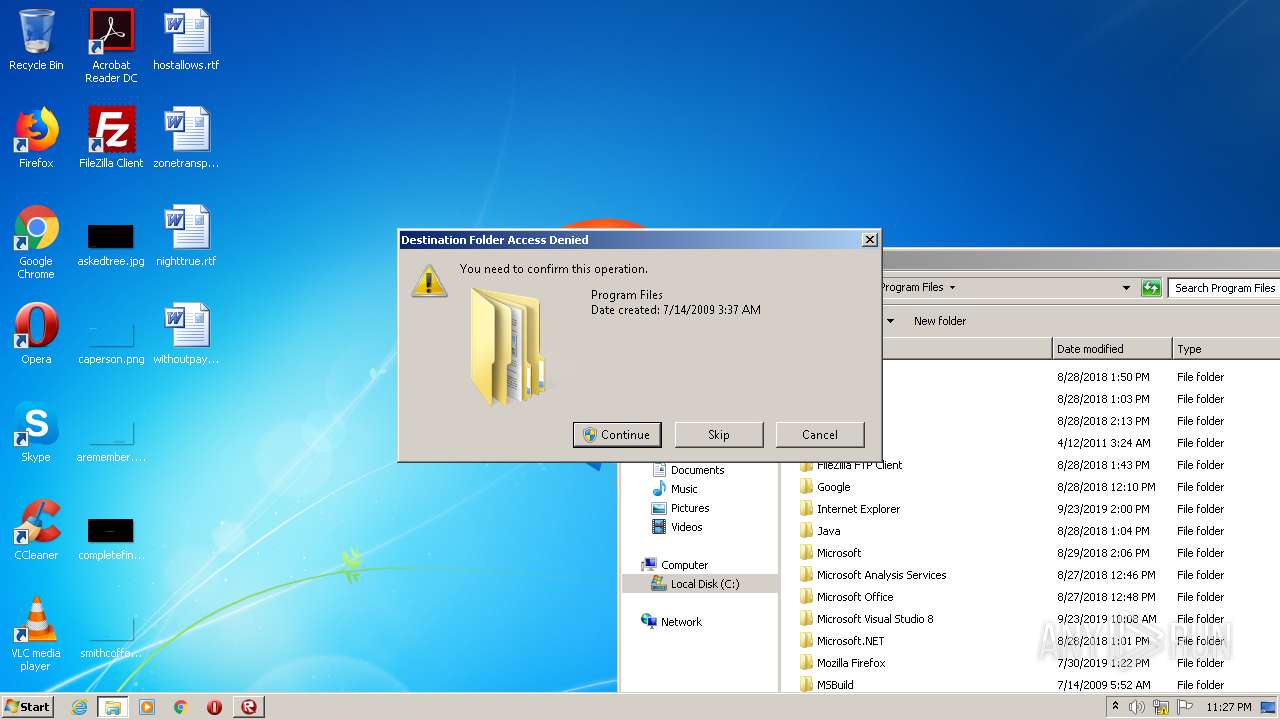Open the address bar history dropdown

(x=1126, y=288)
